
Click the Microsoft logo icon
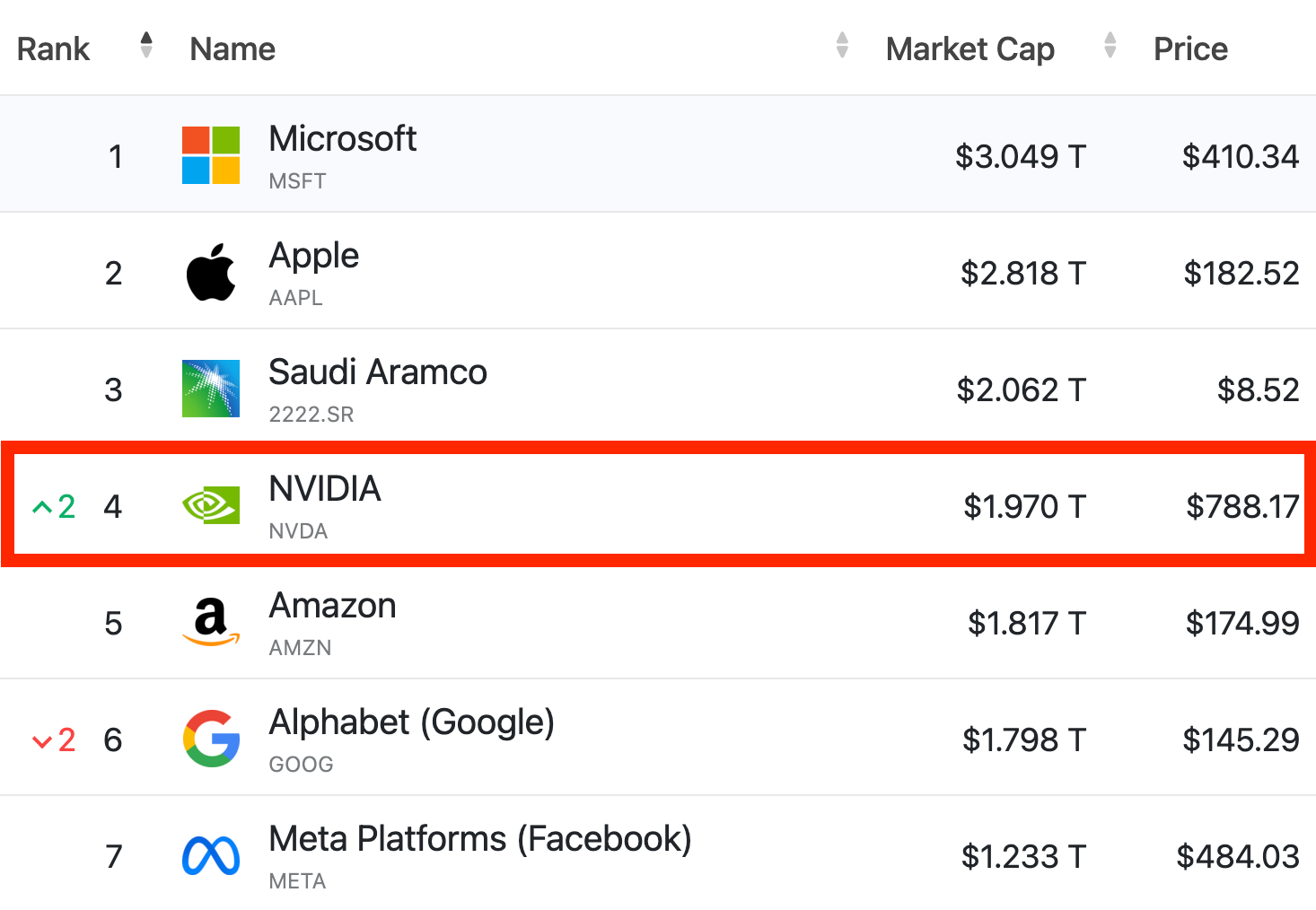point(211,155)
